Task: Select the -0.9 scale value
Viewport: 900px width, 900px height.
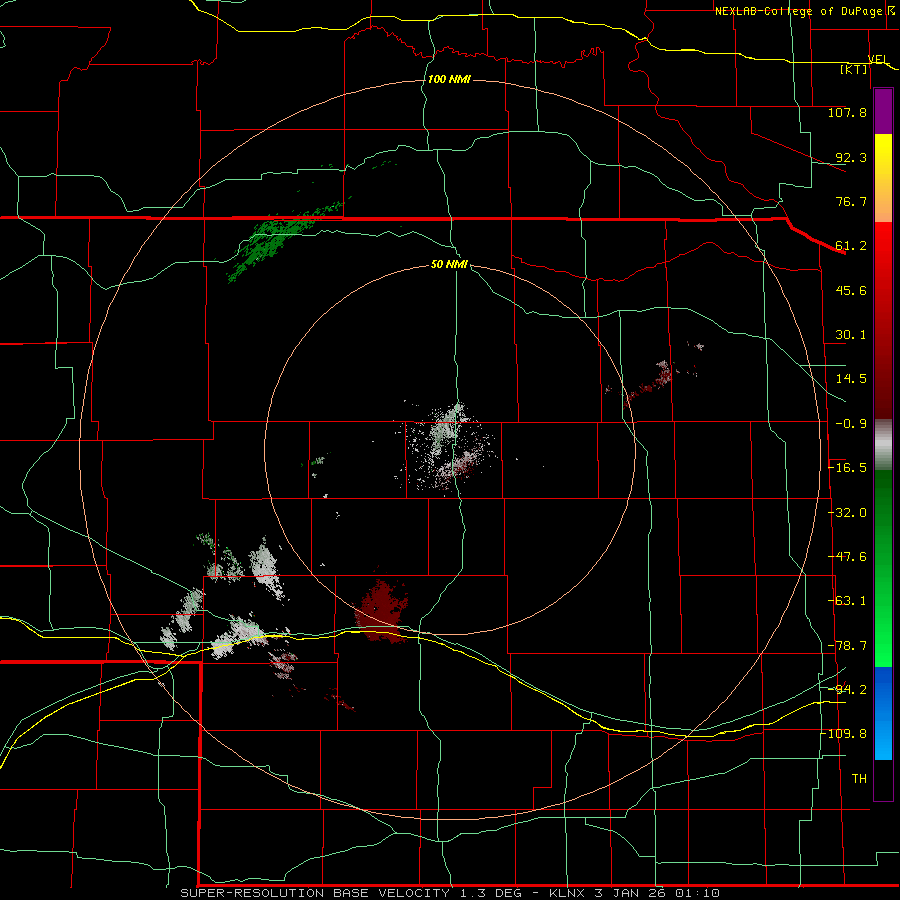Action: click(851, 424)
